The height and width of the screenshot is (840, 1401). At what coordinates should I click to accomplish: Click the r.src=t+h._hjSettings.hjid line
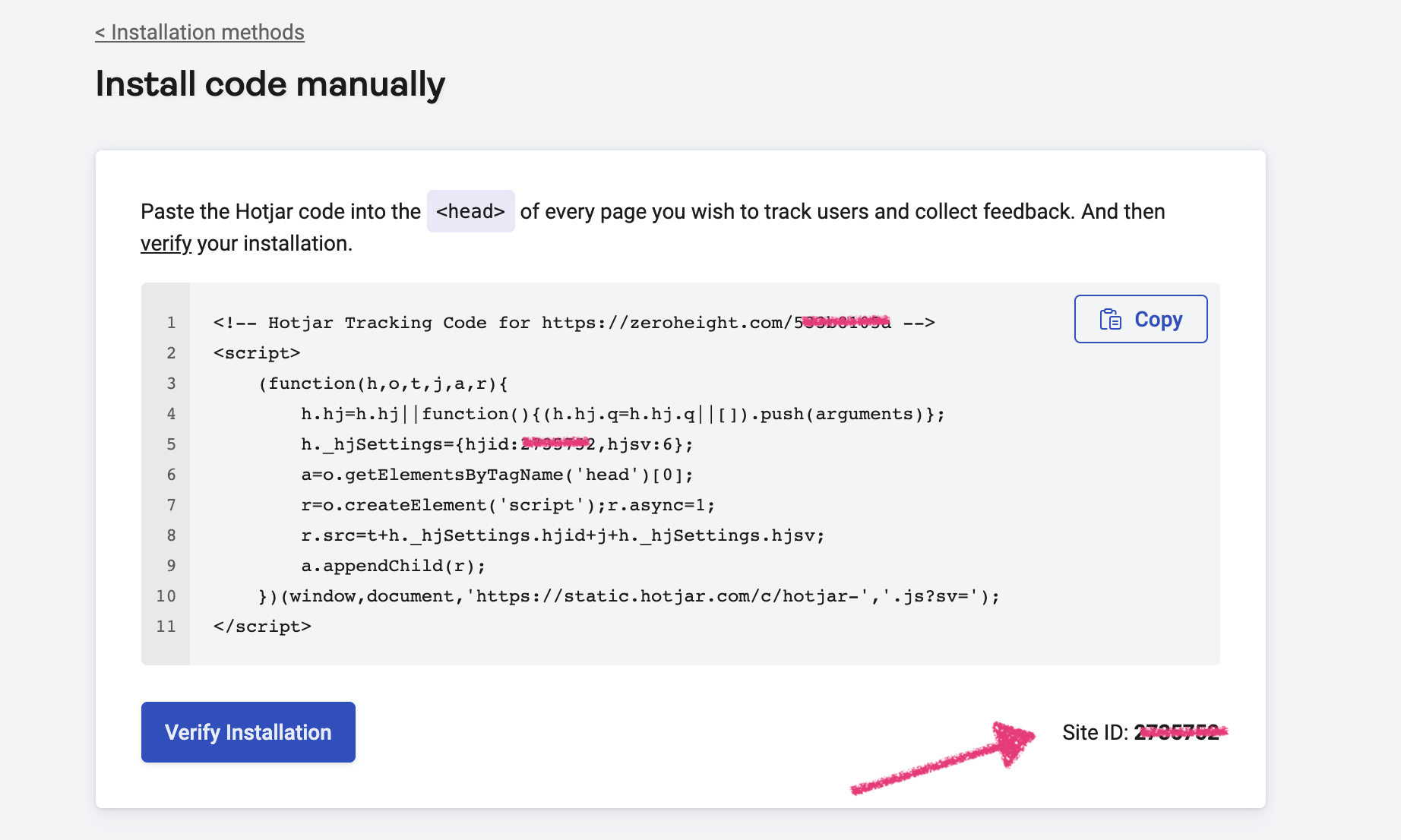pos(563,535)
